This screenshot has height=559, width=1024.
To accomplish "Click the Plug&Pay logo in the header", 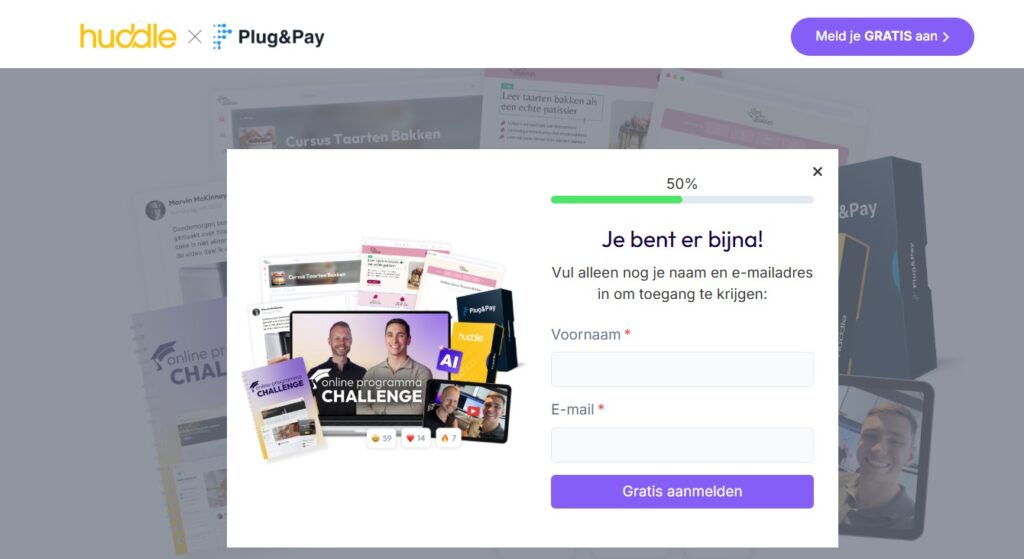I will pos(268,37).
